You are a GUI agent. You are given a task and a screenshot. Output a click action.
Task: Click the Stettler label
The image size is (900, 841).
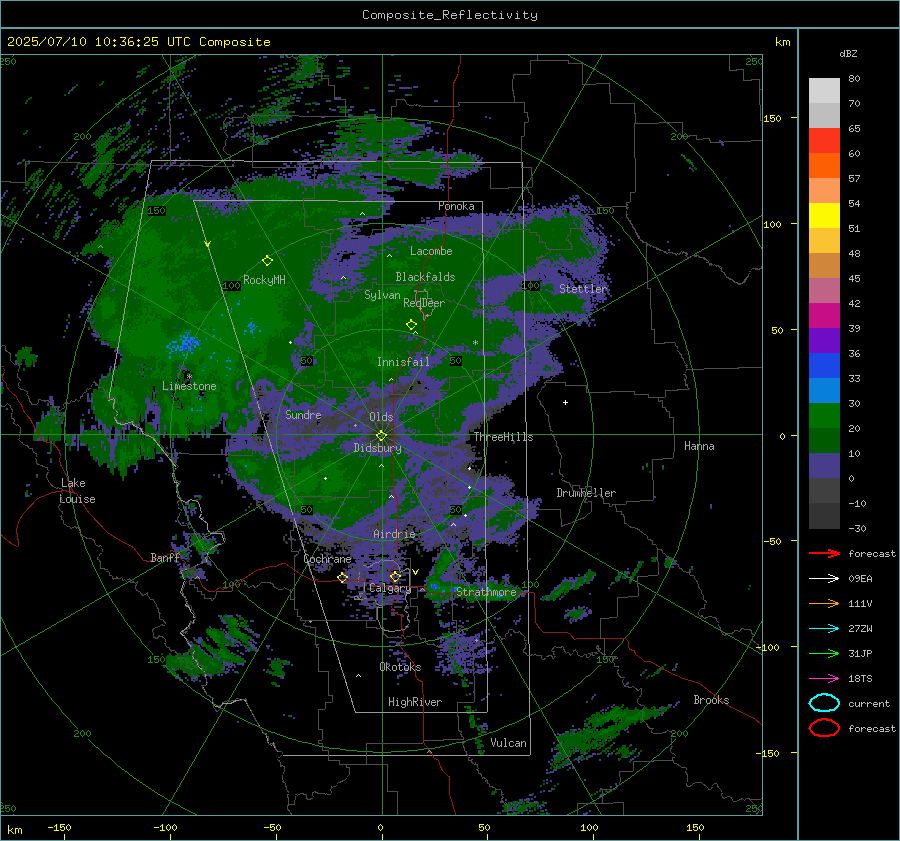tap(583, 289)
